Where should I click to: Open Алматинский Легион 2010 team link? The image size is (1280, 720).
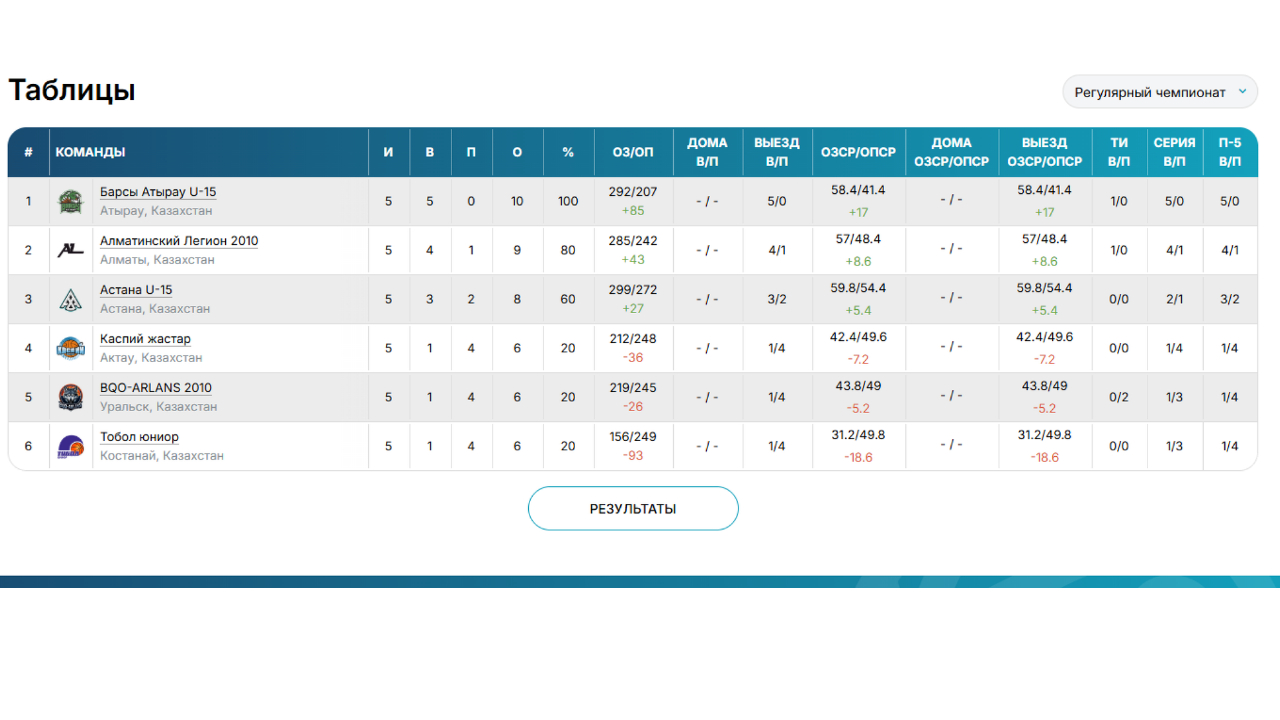(179, 241)
